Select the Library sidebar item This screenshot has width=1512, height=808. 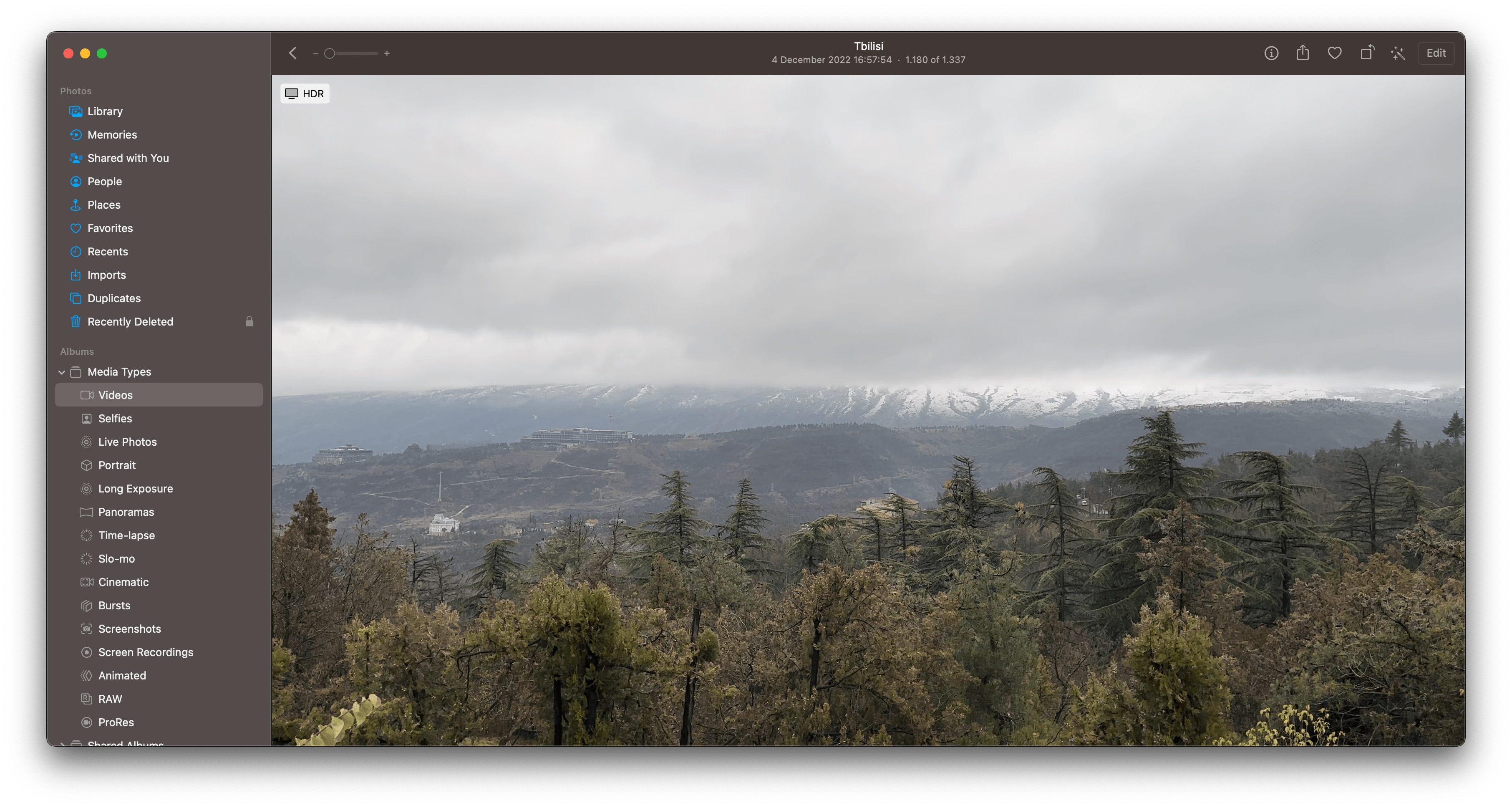104,110
